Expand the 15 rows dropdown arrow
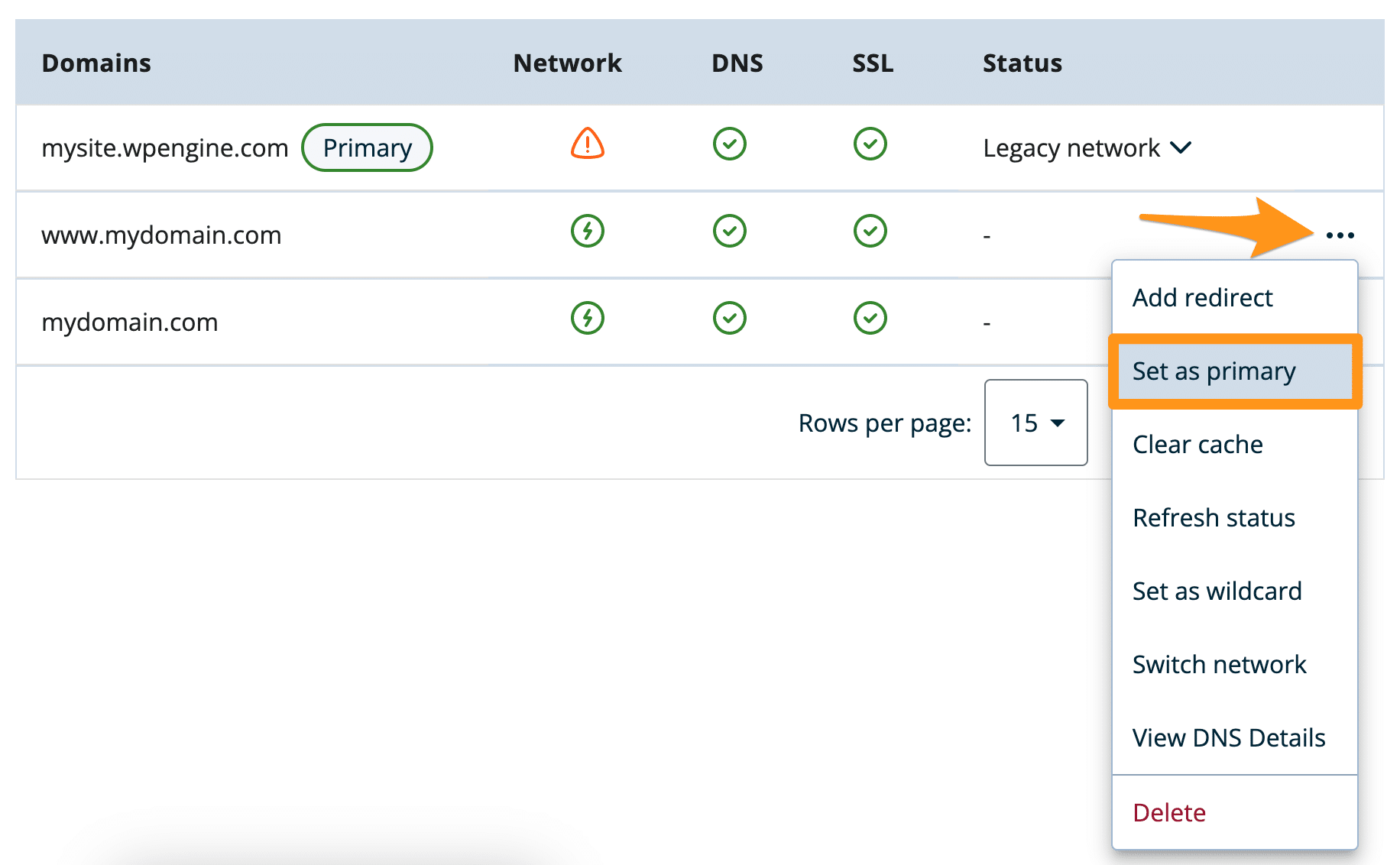Image resolution: width=1400 pixels, height=865 pixels. pos(1058,423)
